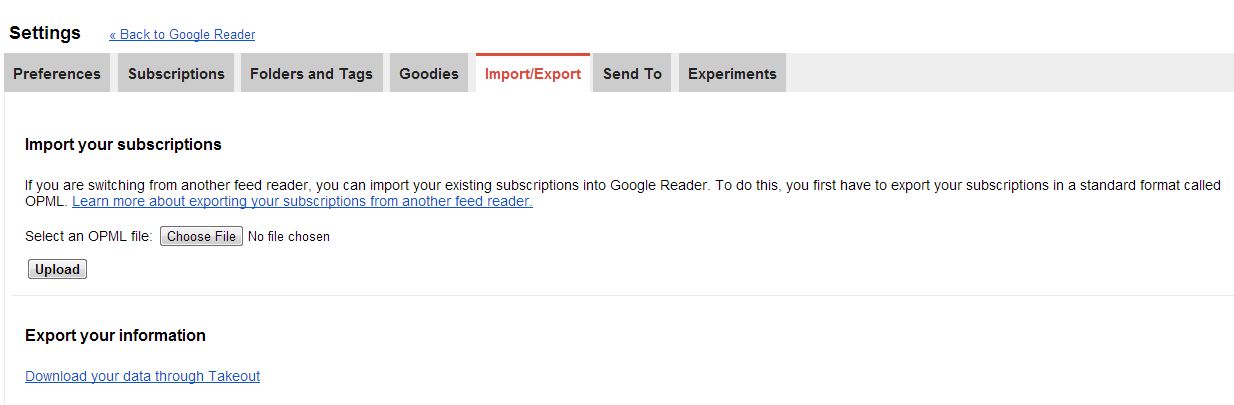Follow the Download your data through Takeout link
1234x405 pixels.
[142, 377]
